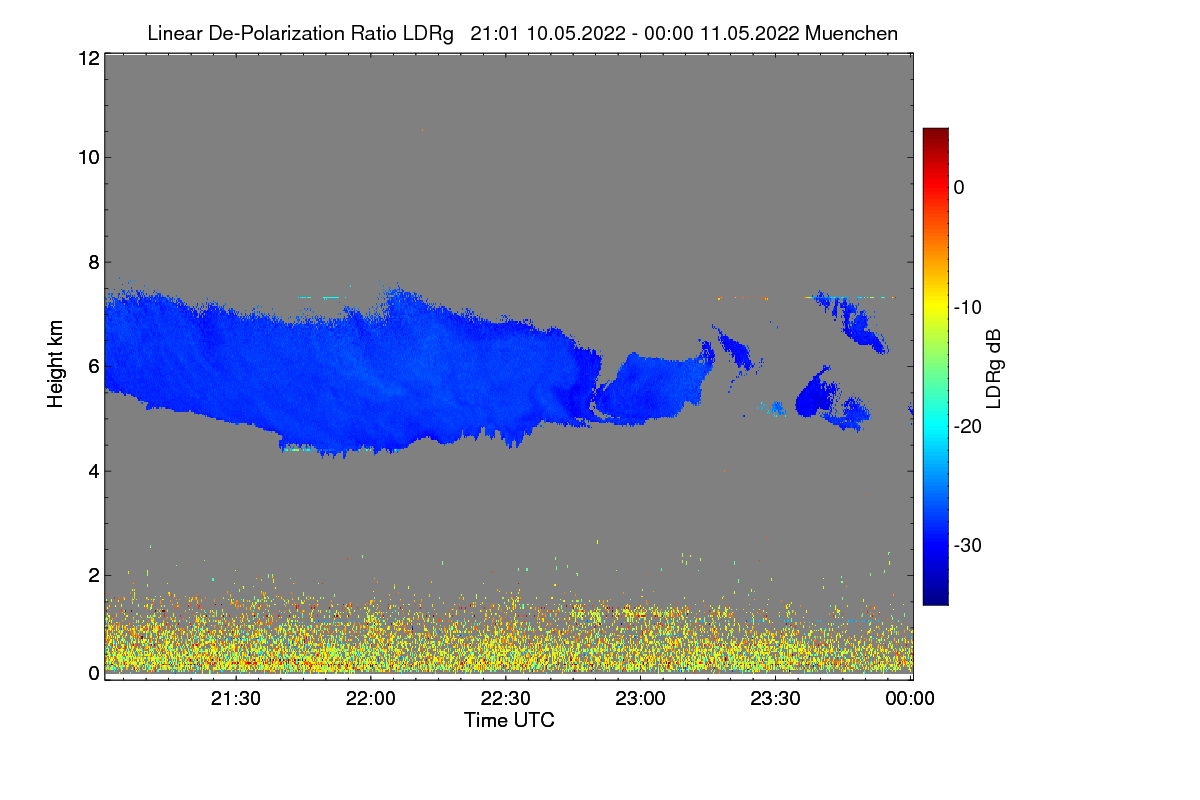Image resolution: width=1200 pixels, height=800 pixels.
Task: Click the colorbar value 0 label
Action: (x=959, y=187)
